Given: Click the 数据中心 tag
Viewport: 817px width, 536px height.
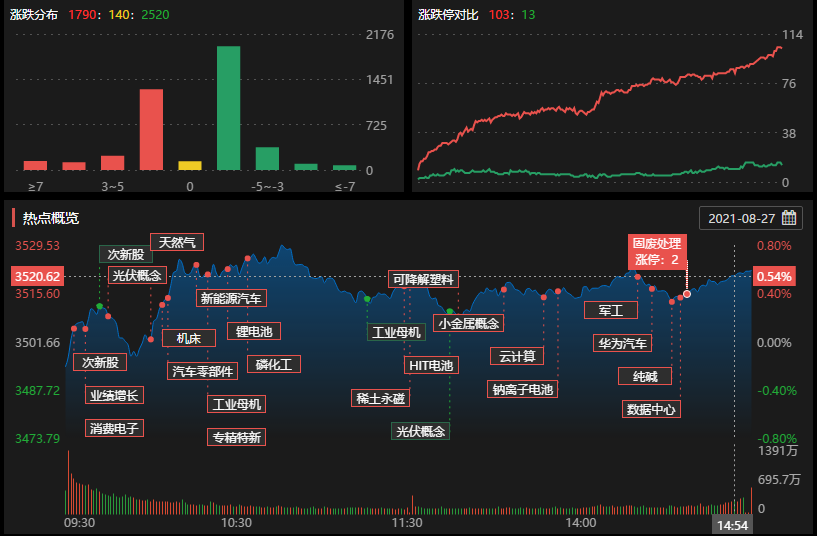Looking at the screenshot, I should tap(650, 409).
